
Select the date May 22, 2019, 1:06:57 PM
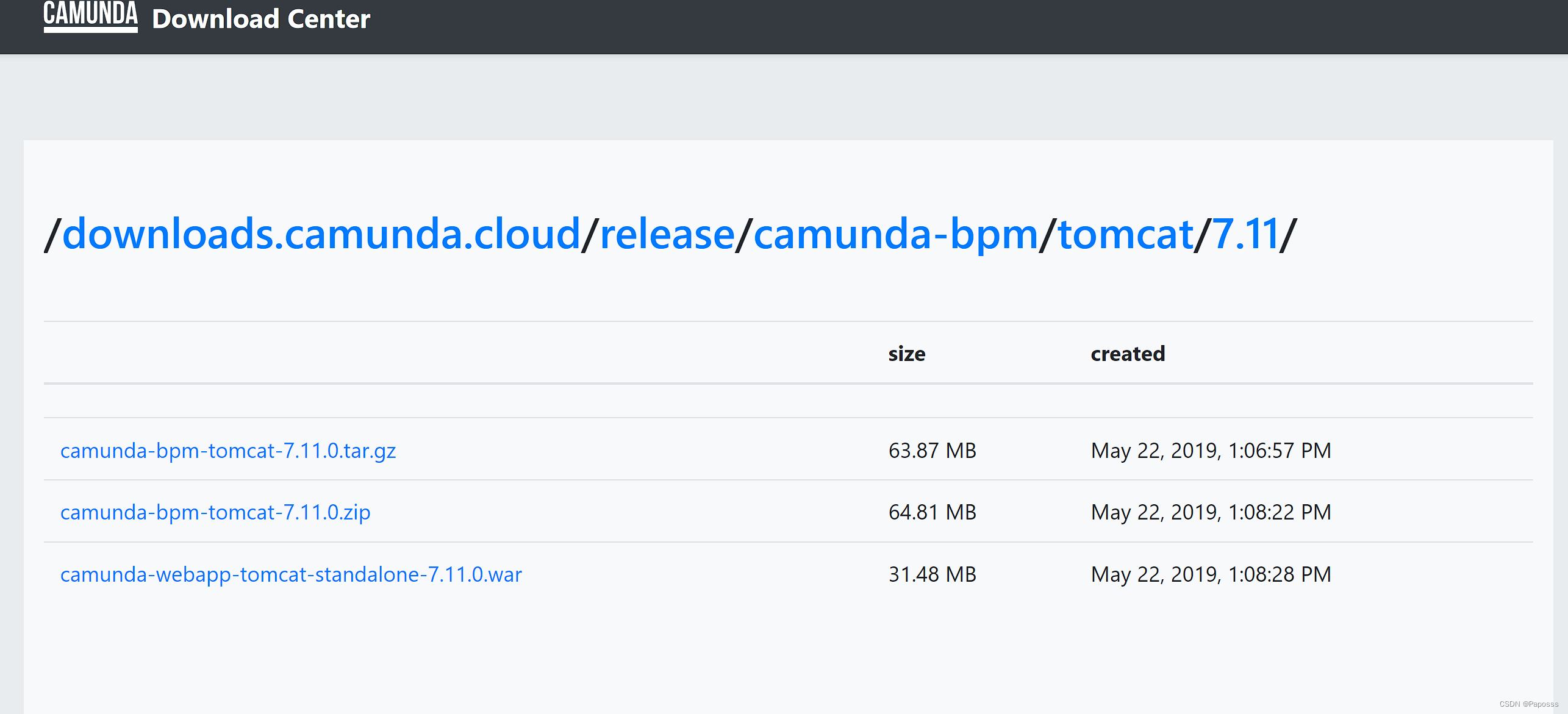(1211, 451)
